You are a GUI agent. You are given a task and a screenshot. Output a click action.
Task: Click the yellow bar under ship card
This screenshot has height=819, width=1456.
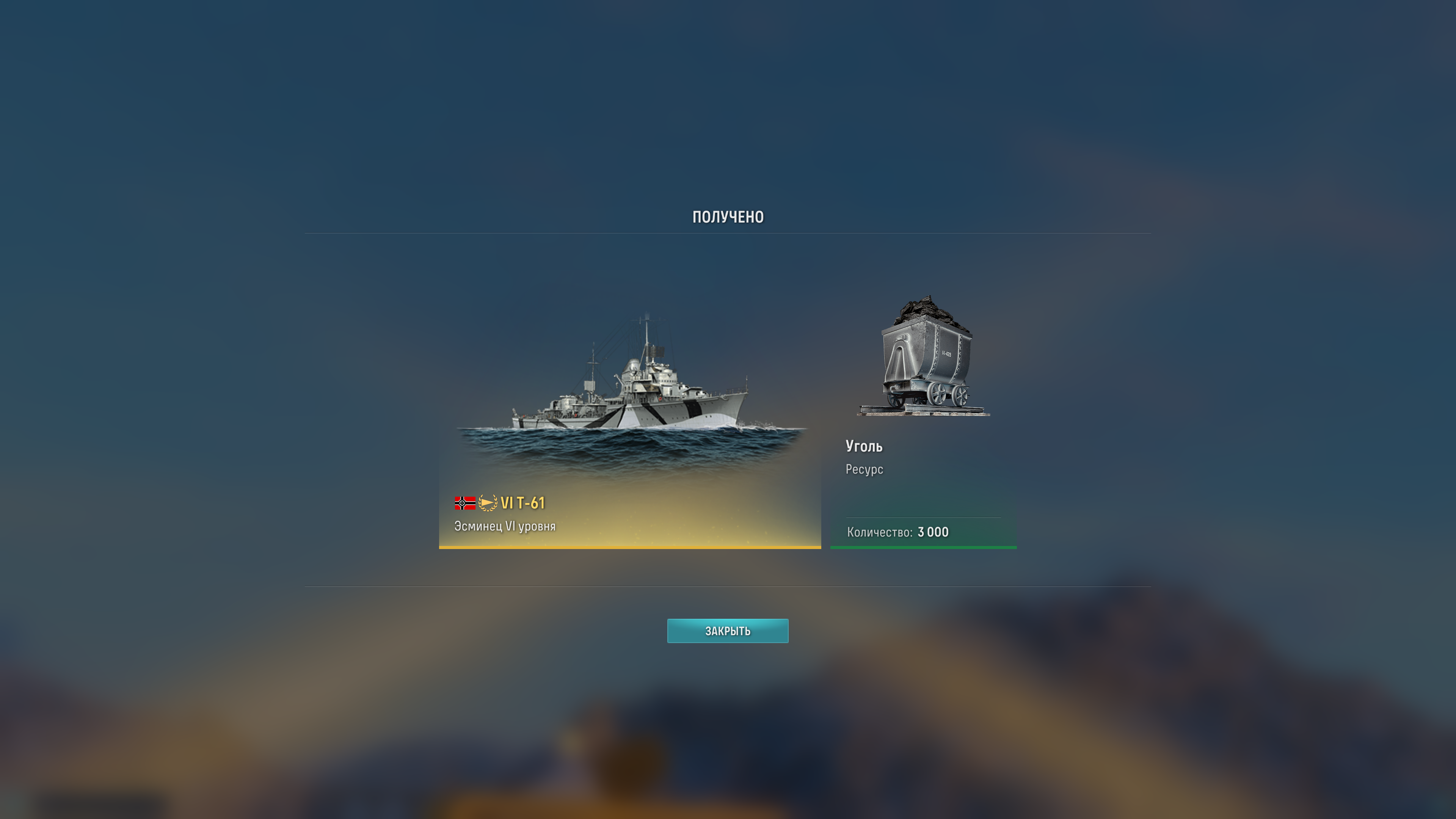[630, 547]
